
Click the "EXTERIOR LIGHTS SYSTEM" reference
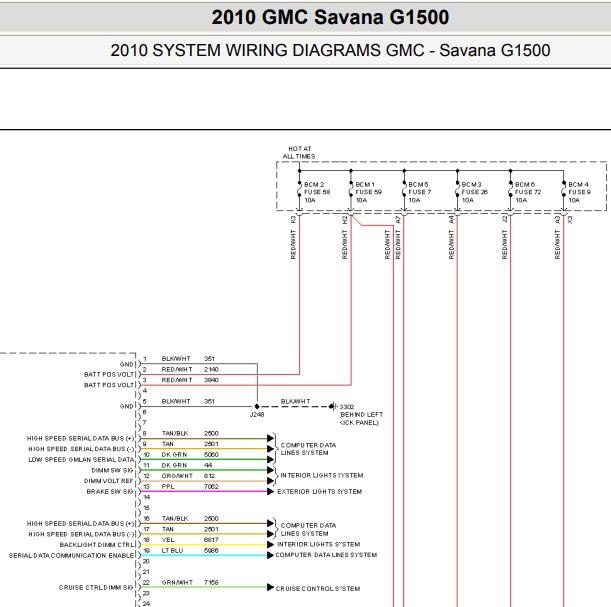pyautogui.click(x=320, y=492)
